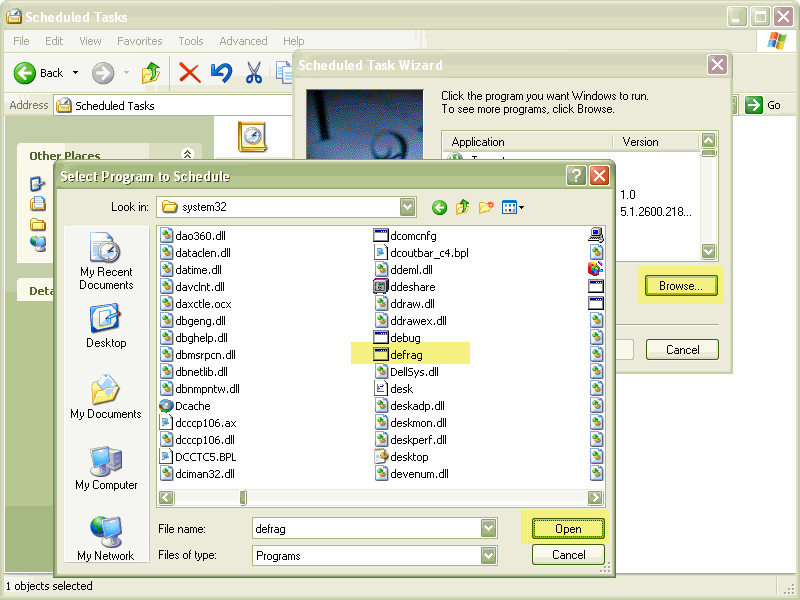This screenshot has height=600, width=800.
Task: Select devenum.dll in file list
Action: (412, 474)
